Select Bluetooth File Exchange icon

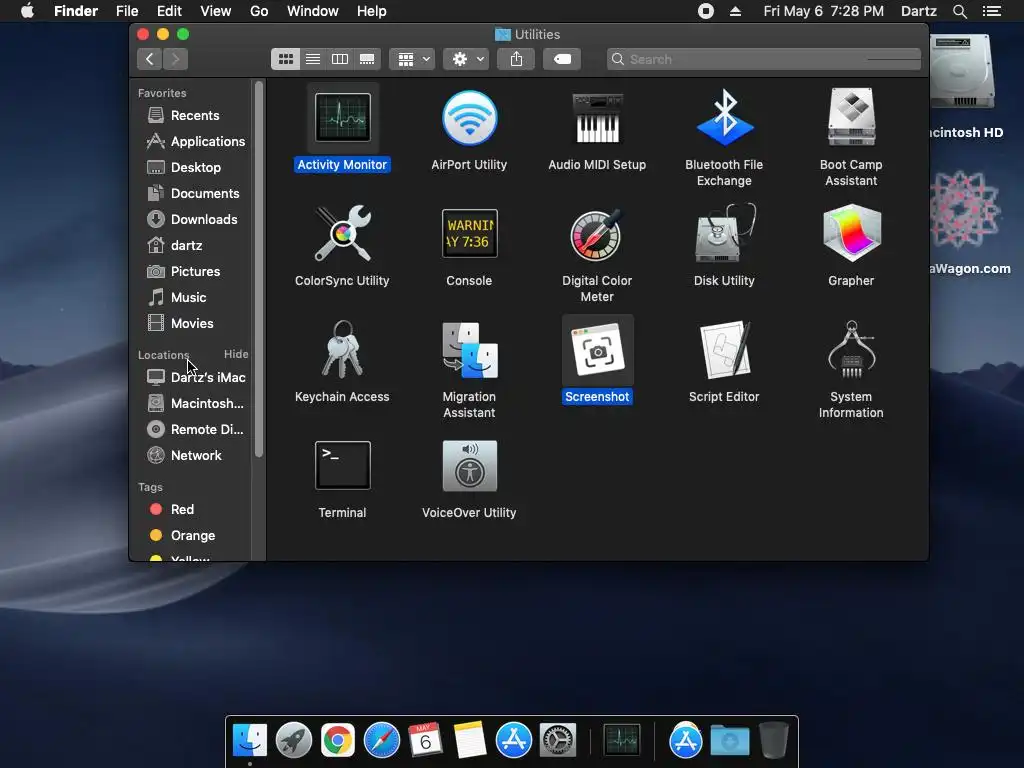(724, 118)
